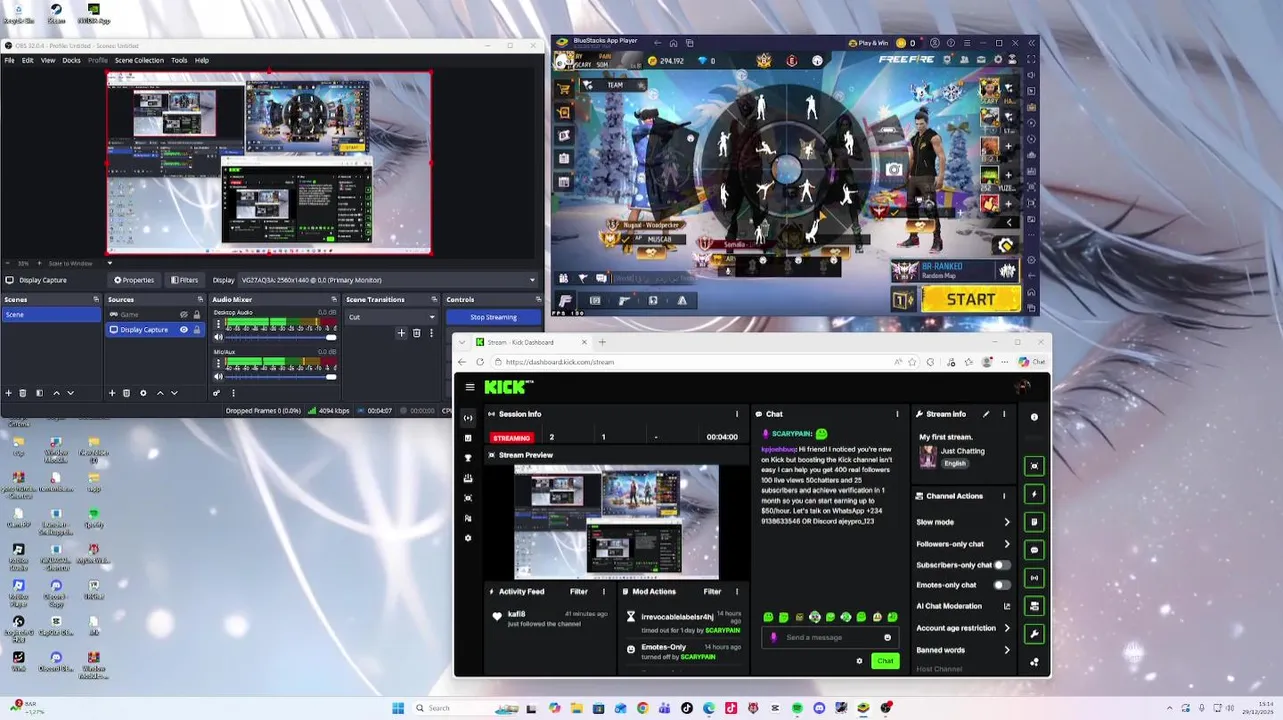Mute Mic/Aux speaker icon
The height and width of the screenshot is (720, 1283).
(219, 376)
